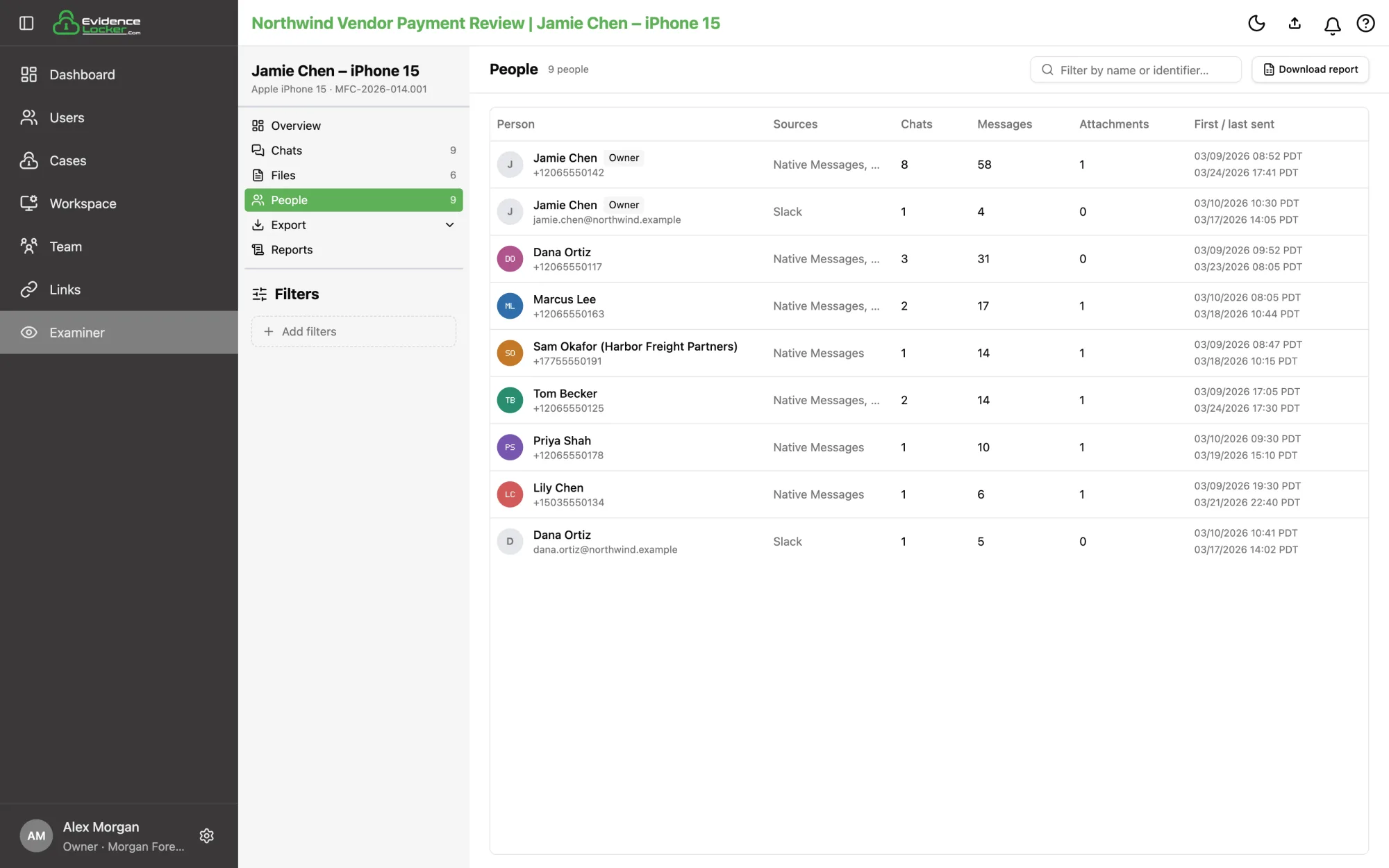This screenshot has height=868, width=1389.
Task: Click the Attachments column header
Action: click(x=1113, y=124)
